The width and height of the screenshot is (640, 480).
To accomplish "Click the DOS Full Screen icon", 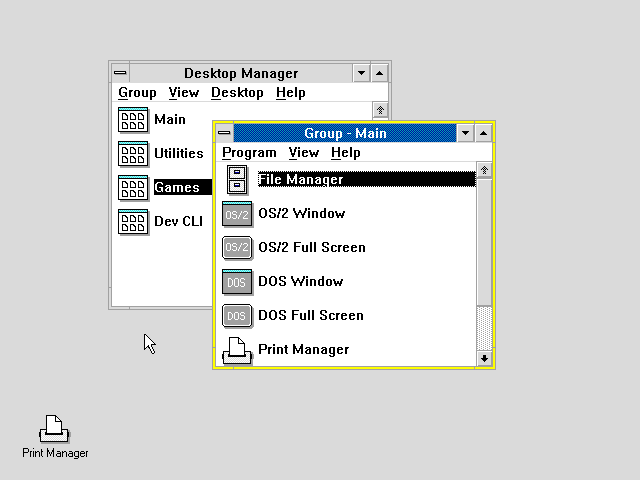I will [237, 316].
